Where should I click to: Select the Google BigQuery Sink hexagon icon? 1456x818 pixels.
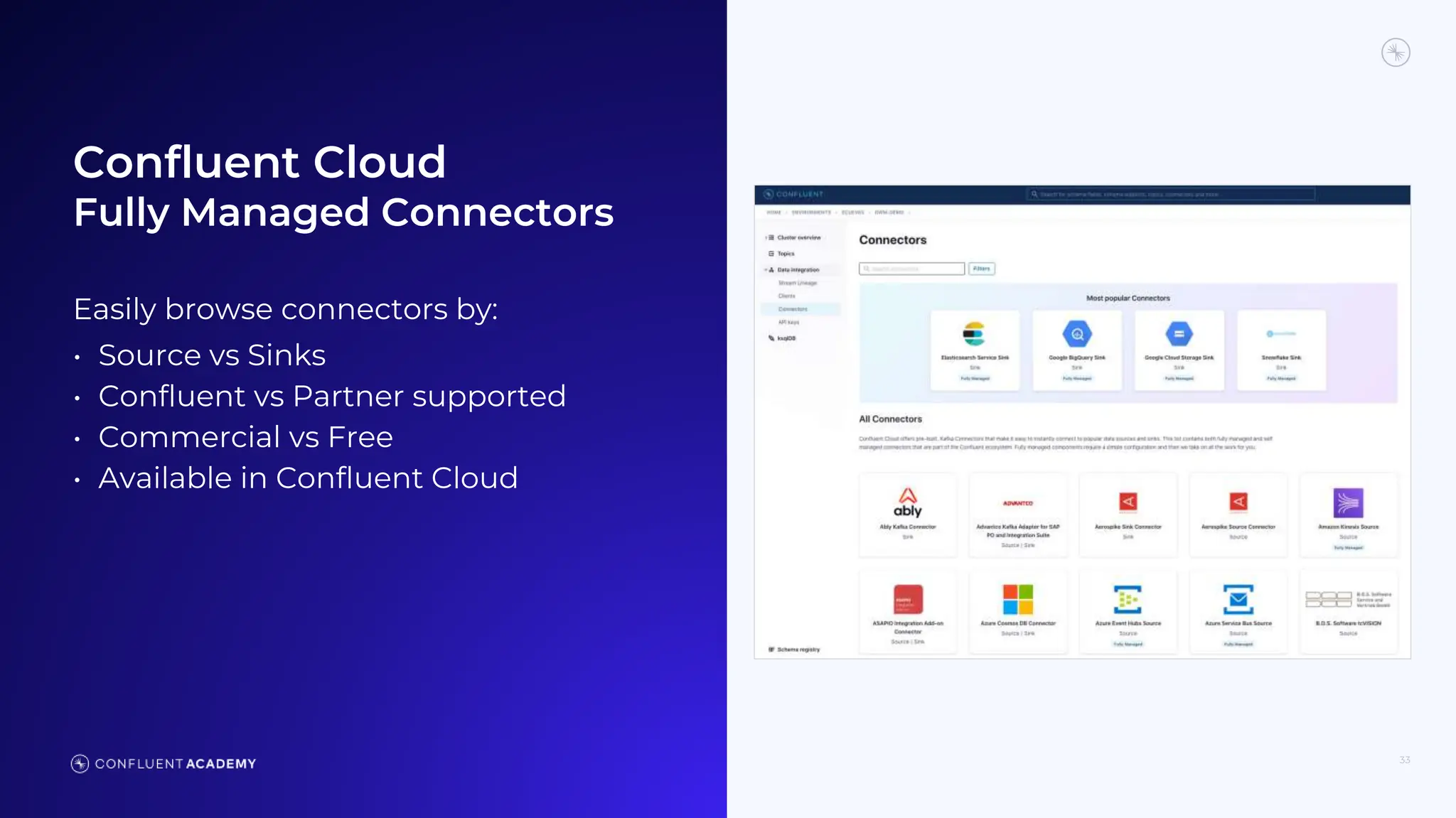click(1077, 334)
